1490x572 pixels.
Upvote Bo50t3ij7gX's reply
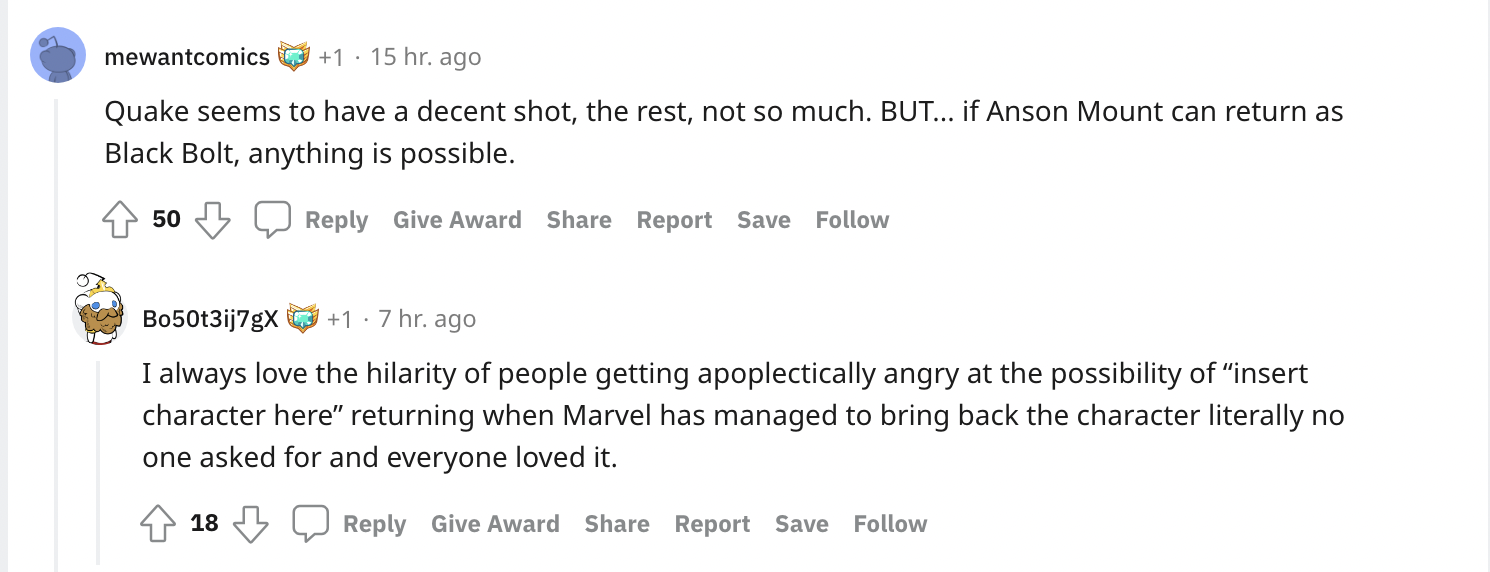coord(158,524)
